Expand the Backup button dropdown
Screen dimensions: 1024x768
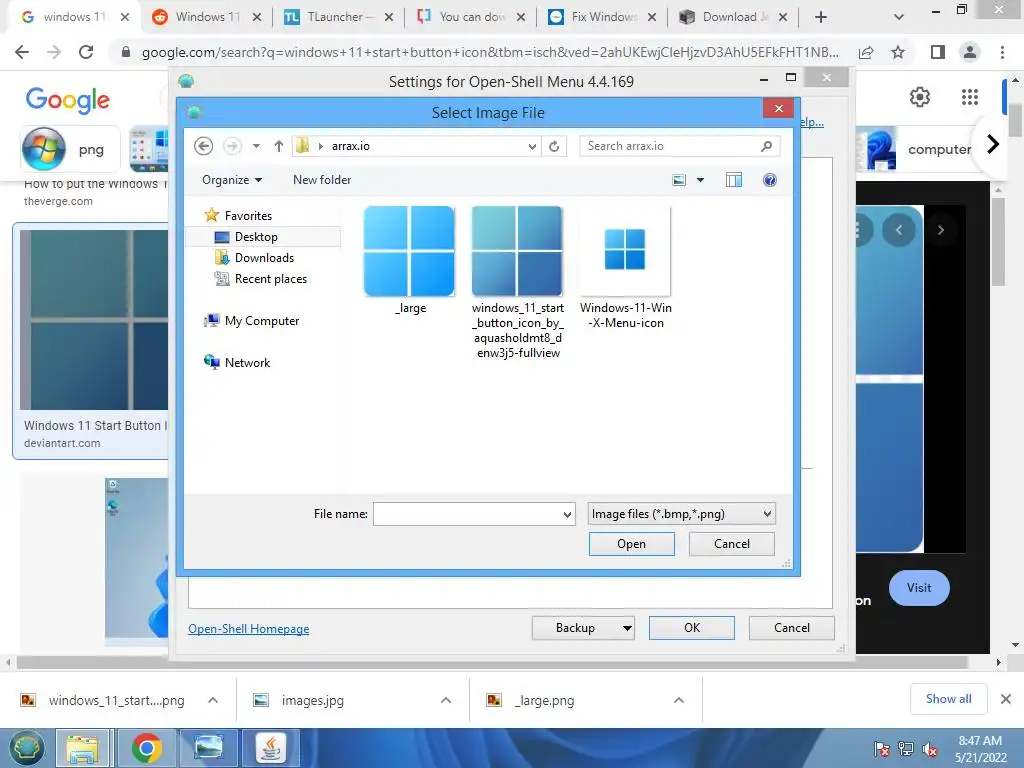pos(627,628)
